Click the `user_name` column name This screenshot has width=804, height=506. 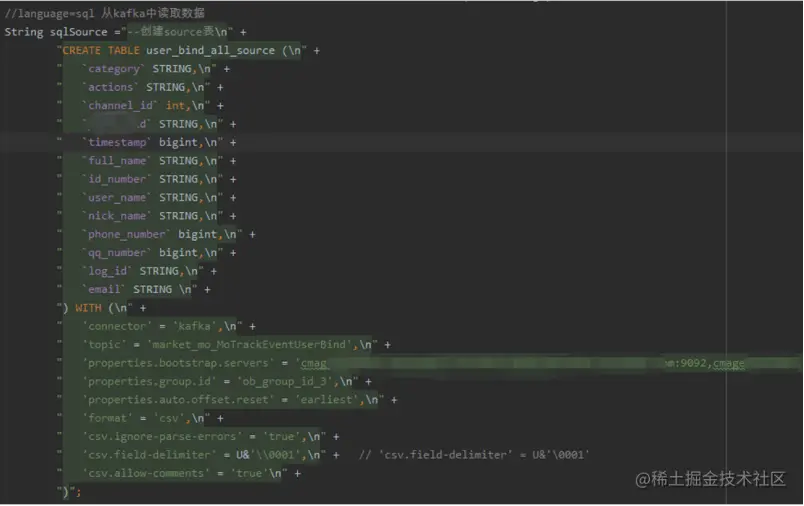117,197
